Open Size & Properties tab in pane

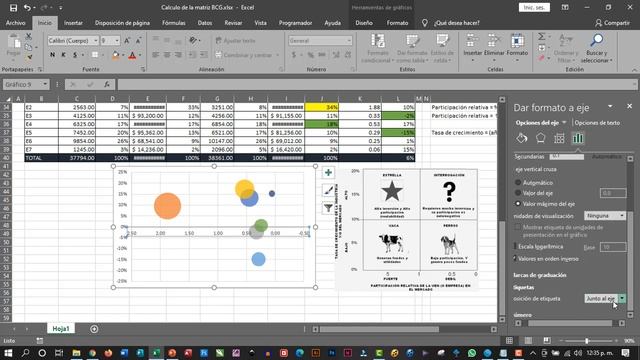tap(559, 138)
